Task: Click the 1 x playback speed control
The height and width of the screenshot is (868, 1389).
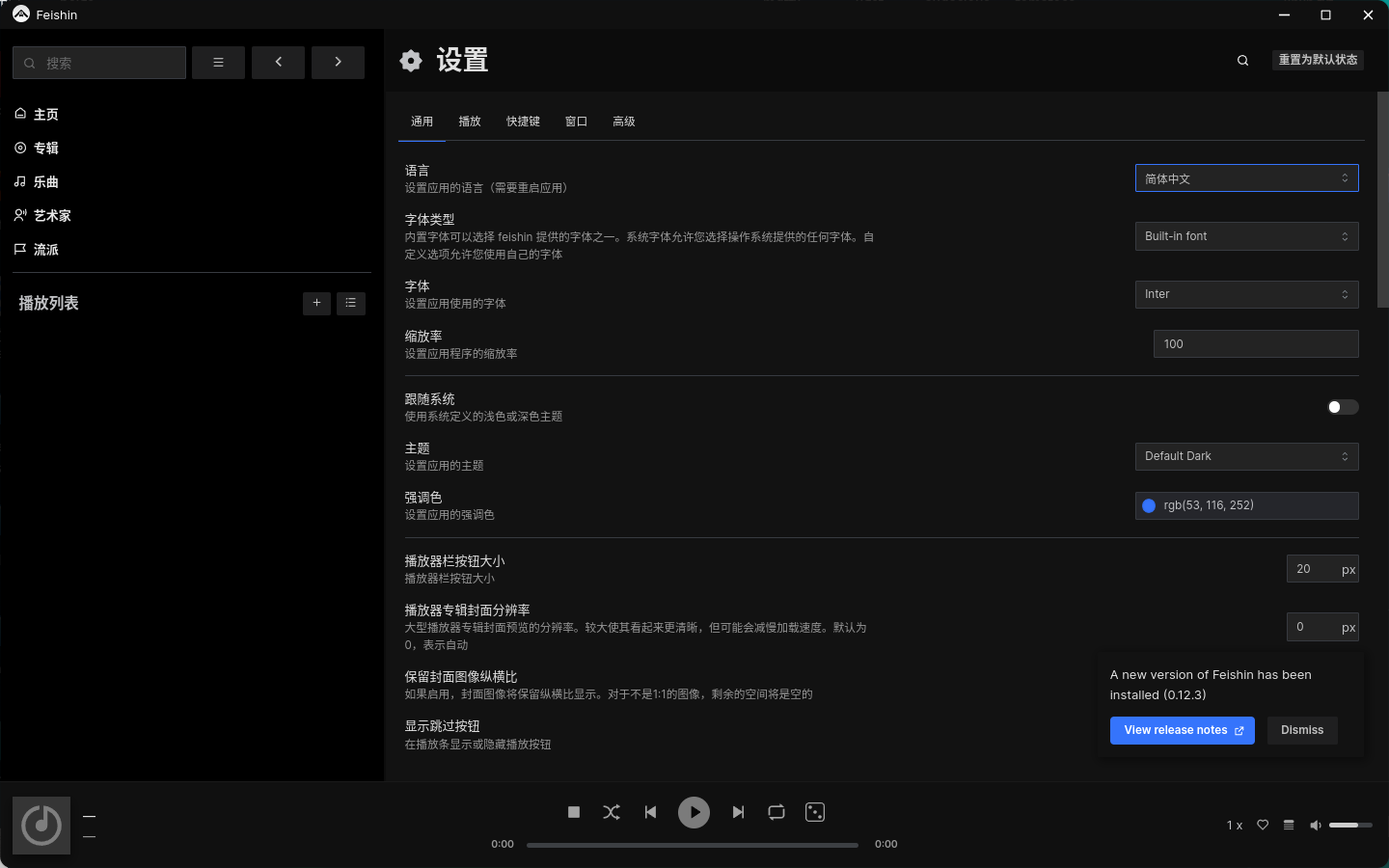Action: [x=1235, y=826]
